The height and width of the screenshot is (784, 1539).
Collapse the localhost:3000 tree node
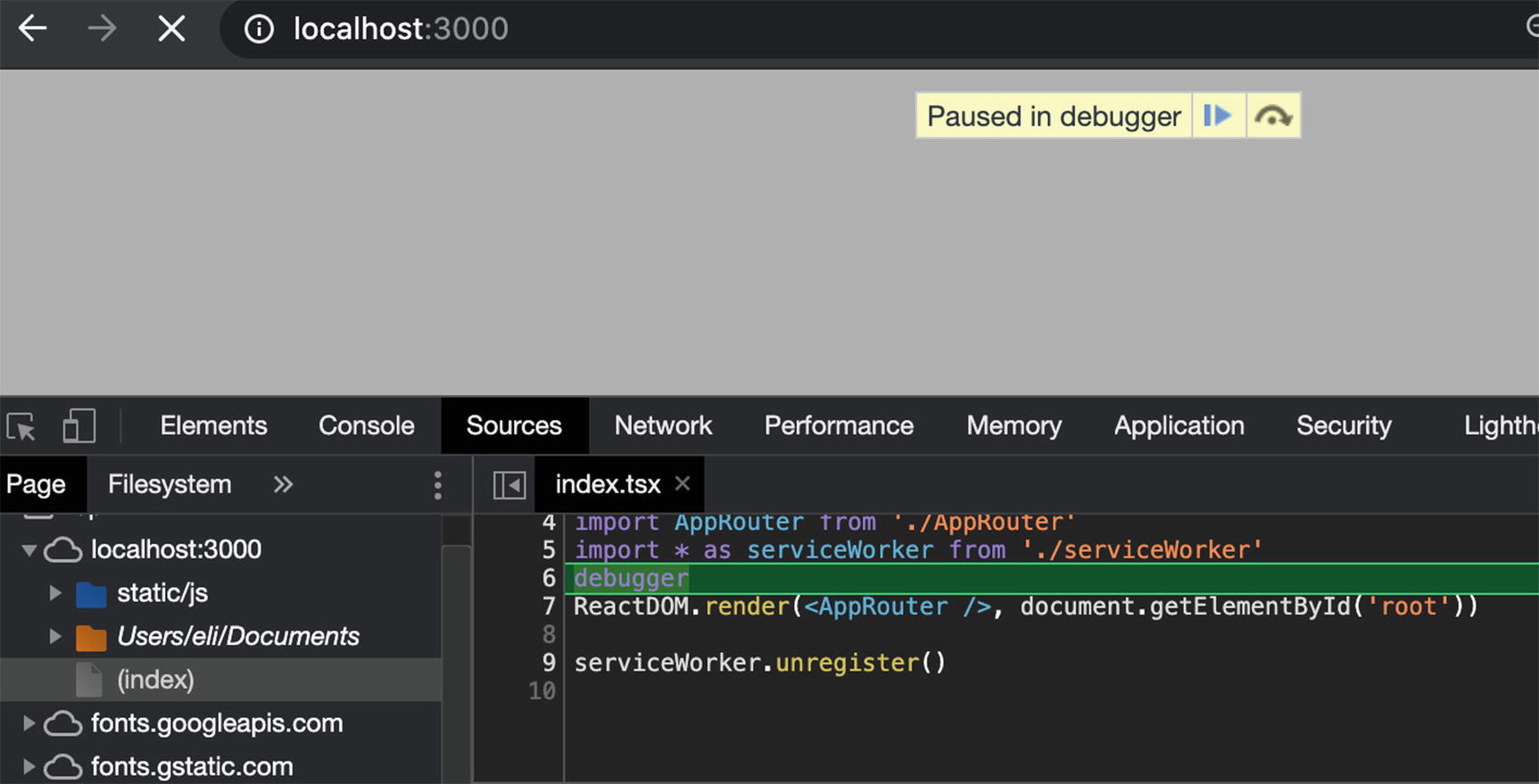(29, 549)
